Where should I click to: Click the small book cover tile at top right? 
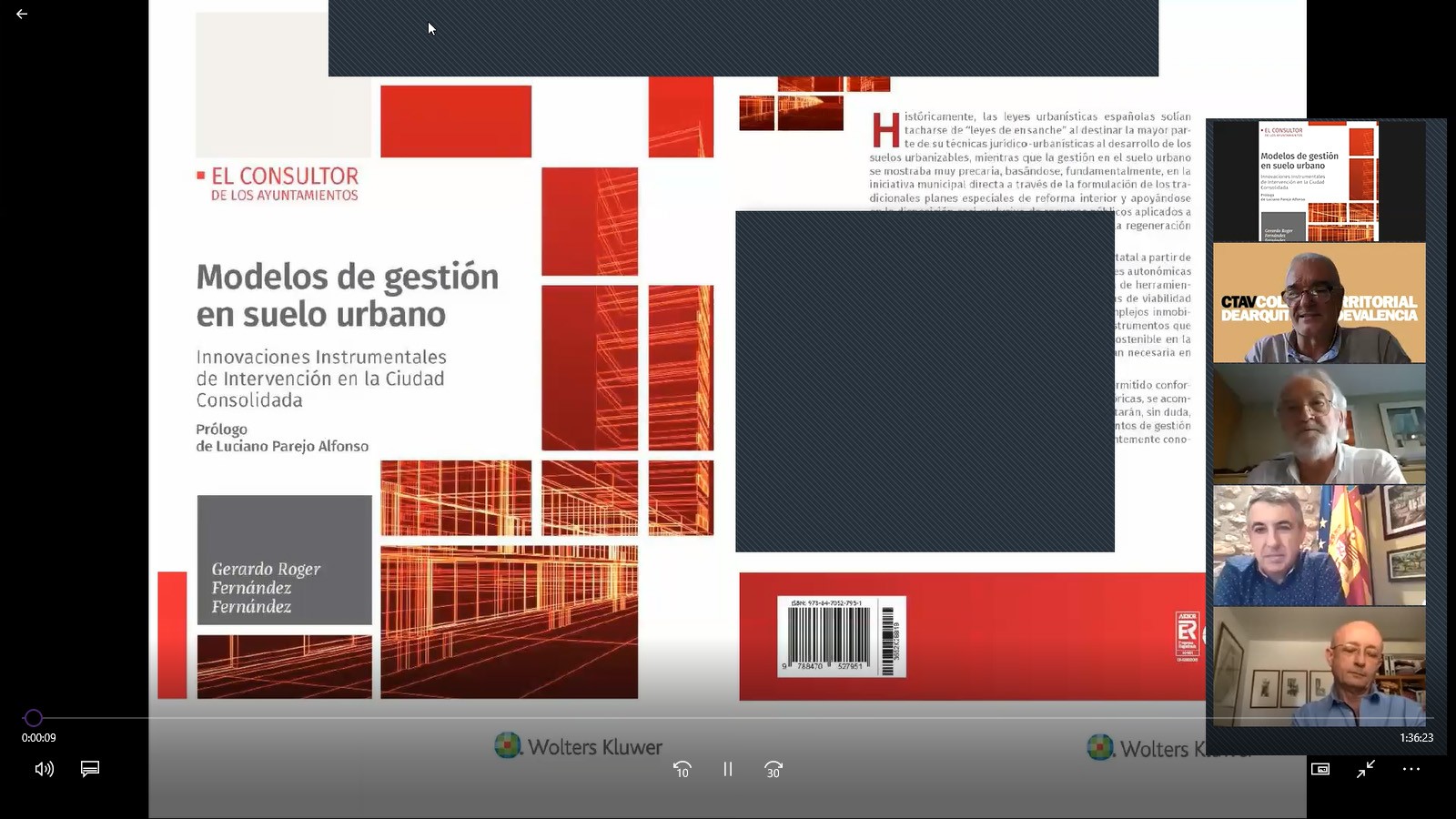point(1319,181)
